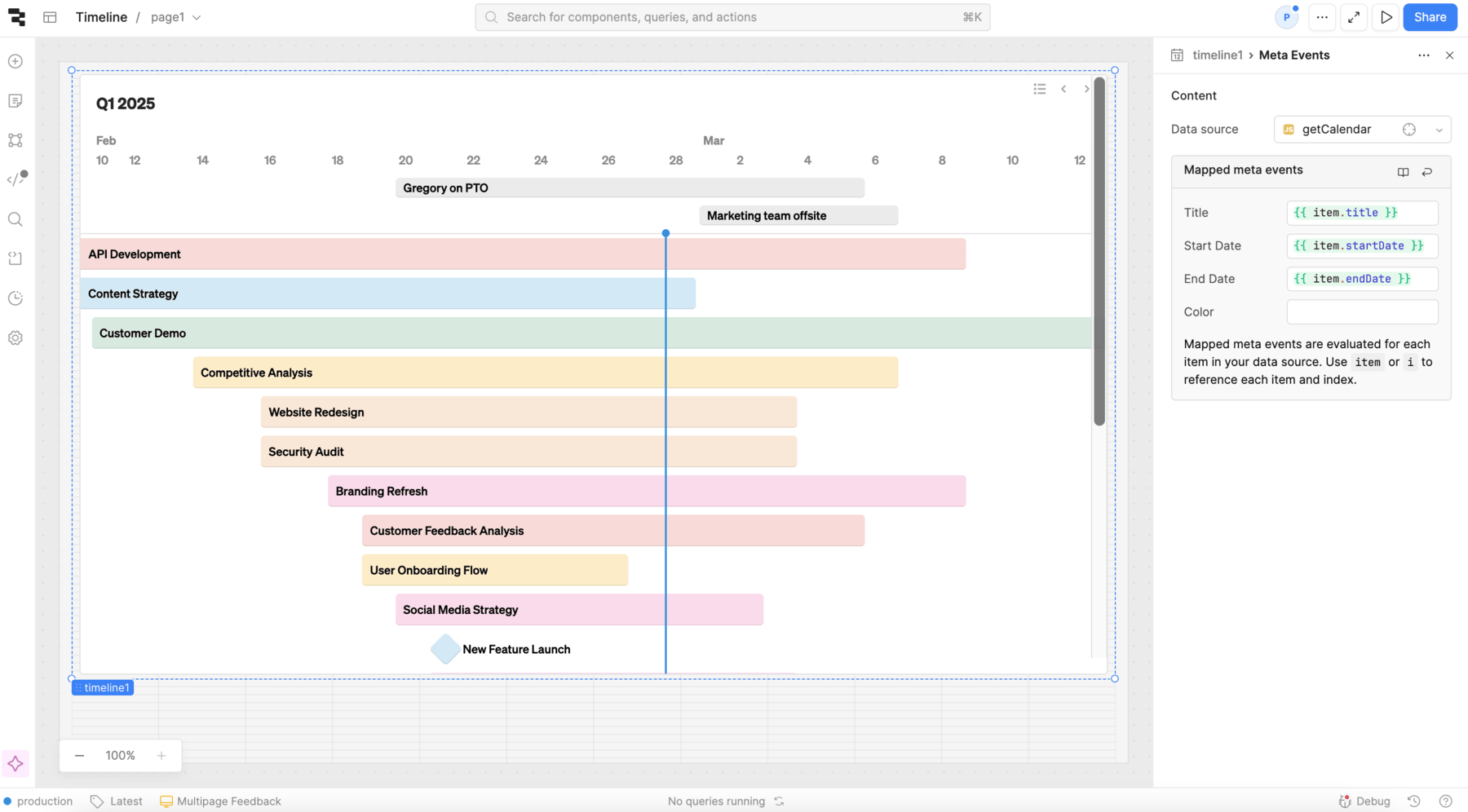Select the Security Audit bar

(x=528, y=452)
